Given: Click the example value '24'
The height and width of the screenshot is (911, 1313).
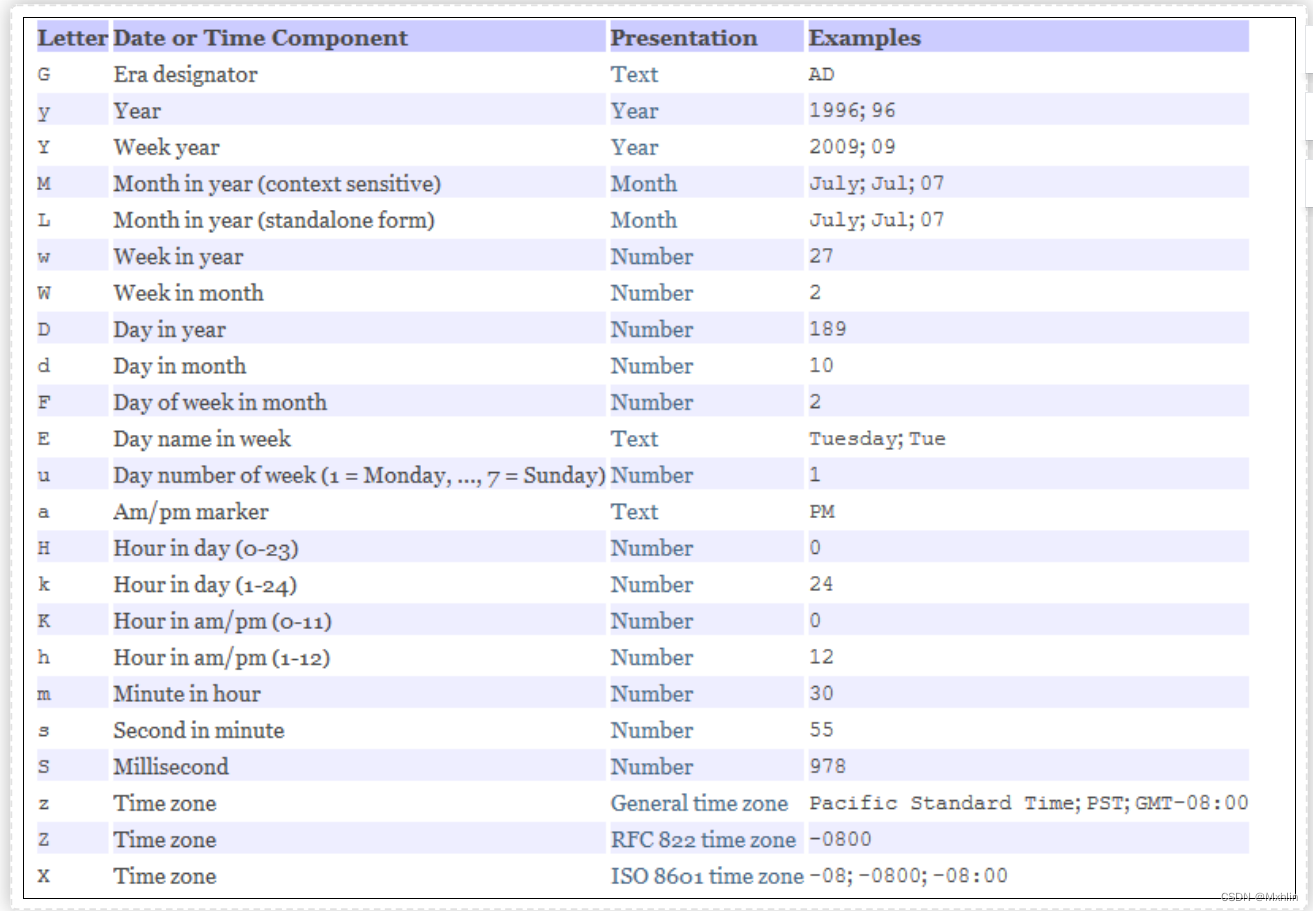Looking at the screenshot, I should pyautogui.click(x=821, y=584).
